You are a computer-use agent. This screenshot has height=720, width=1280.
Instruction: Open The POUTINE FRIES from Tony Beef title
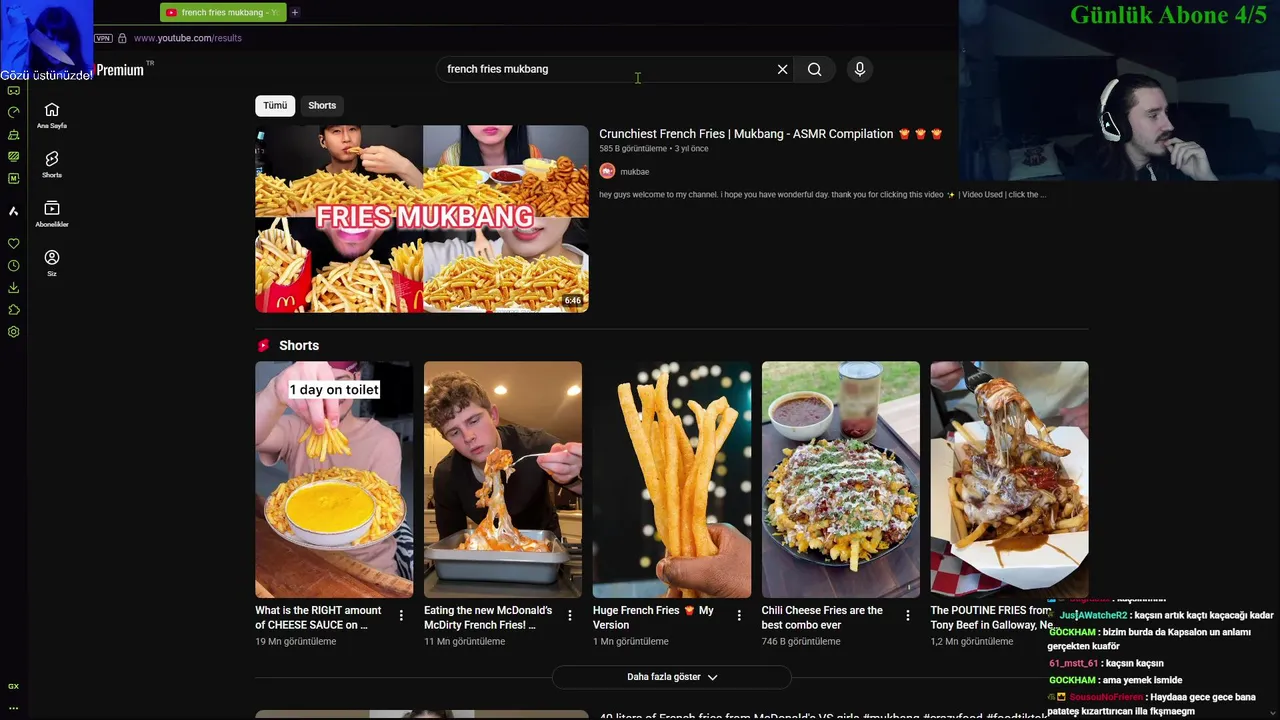point(990,618)
